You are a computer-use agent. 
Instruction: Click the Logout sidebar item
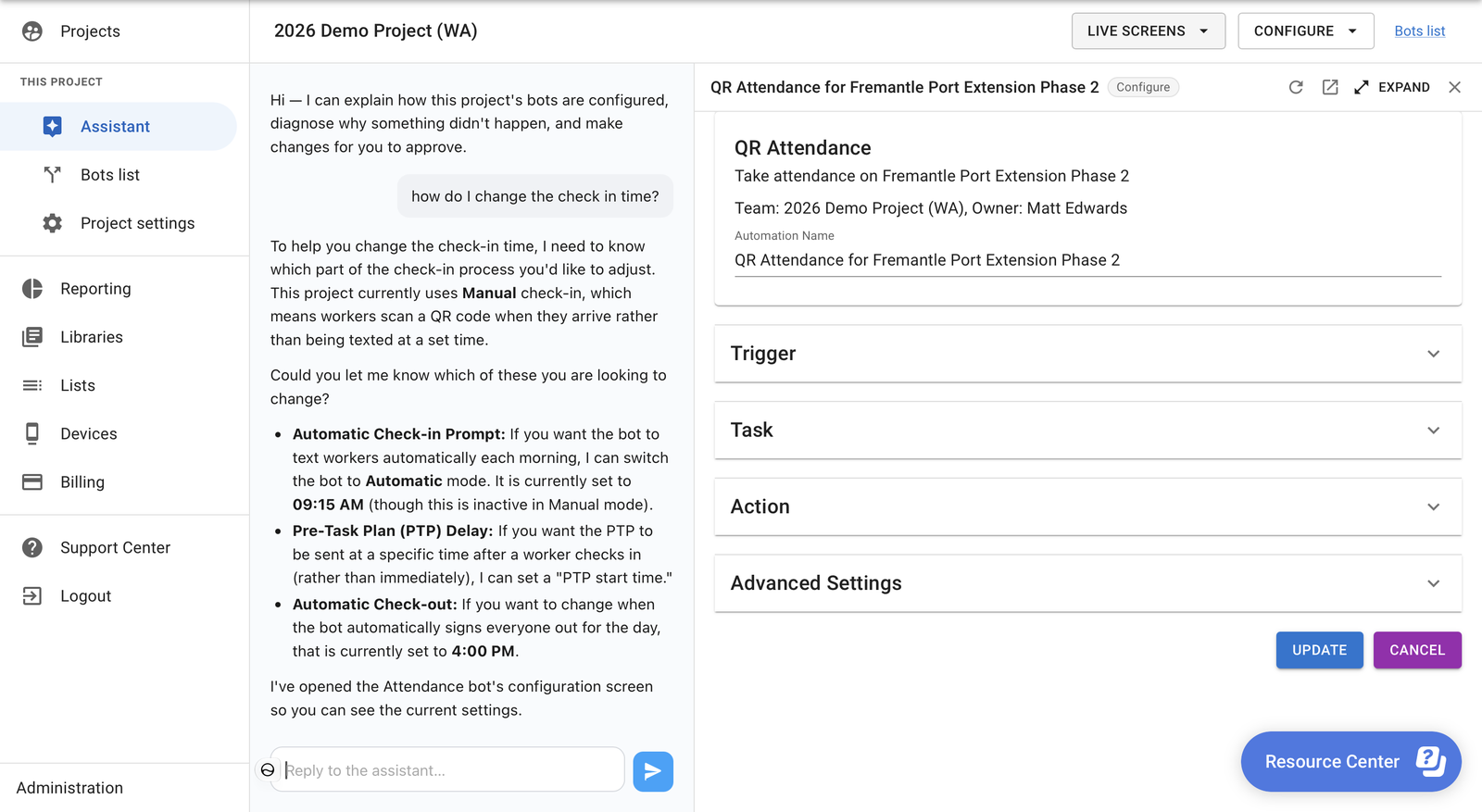coord(124,596)
